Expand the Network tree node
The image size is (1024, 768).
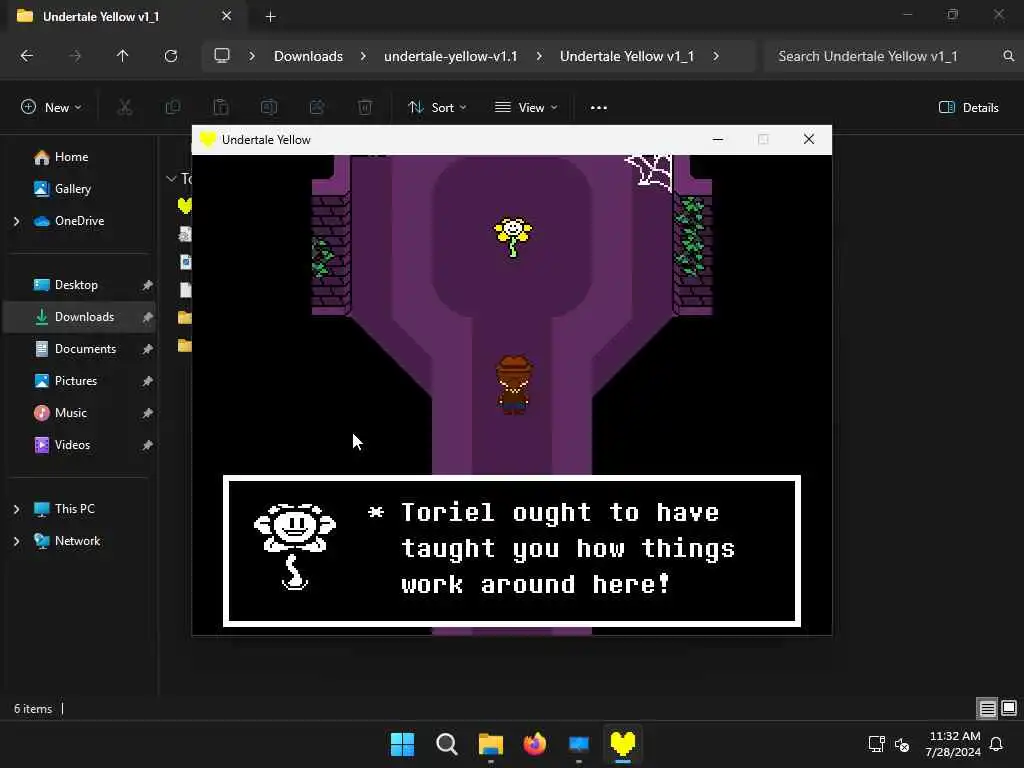(x=16, y=541)
